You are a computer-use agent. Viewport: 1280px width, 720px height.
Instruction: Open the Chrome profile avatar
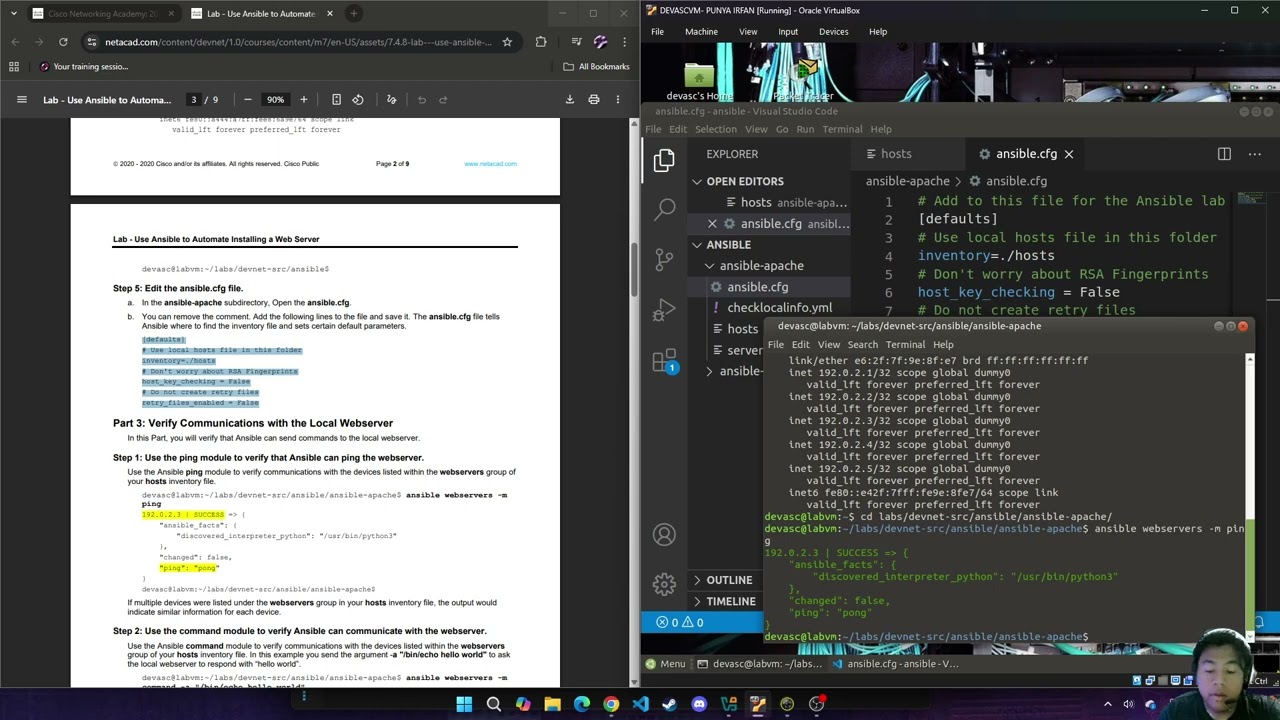(600, 42)
